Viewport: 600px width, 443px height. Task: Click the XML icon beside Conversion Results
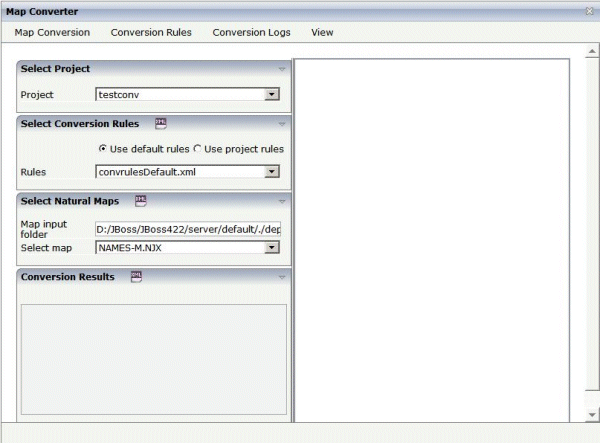(x=136, y=276)
